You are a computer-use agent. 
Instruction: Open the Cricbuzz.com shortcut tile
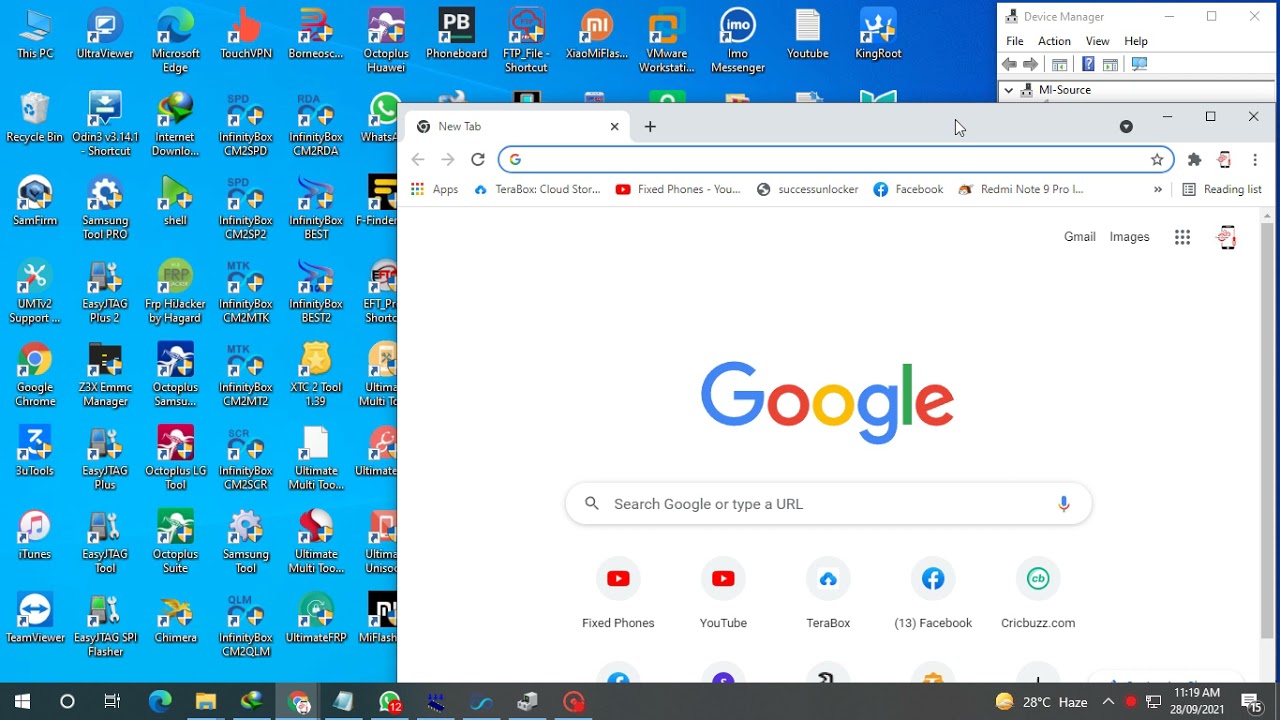[1038, 594]
